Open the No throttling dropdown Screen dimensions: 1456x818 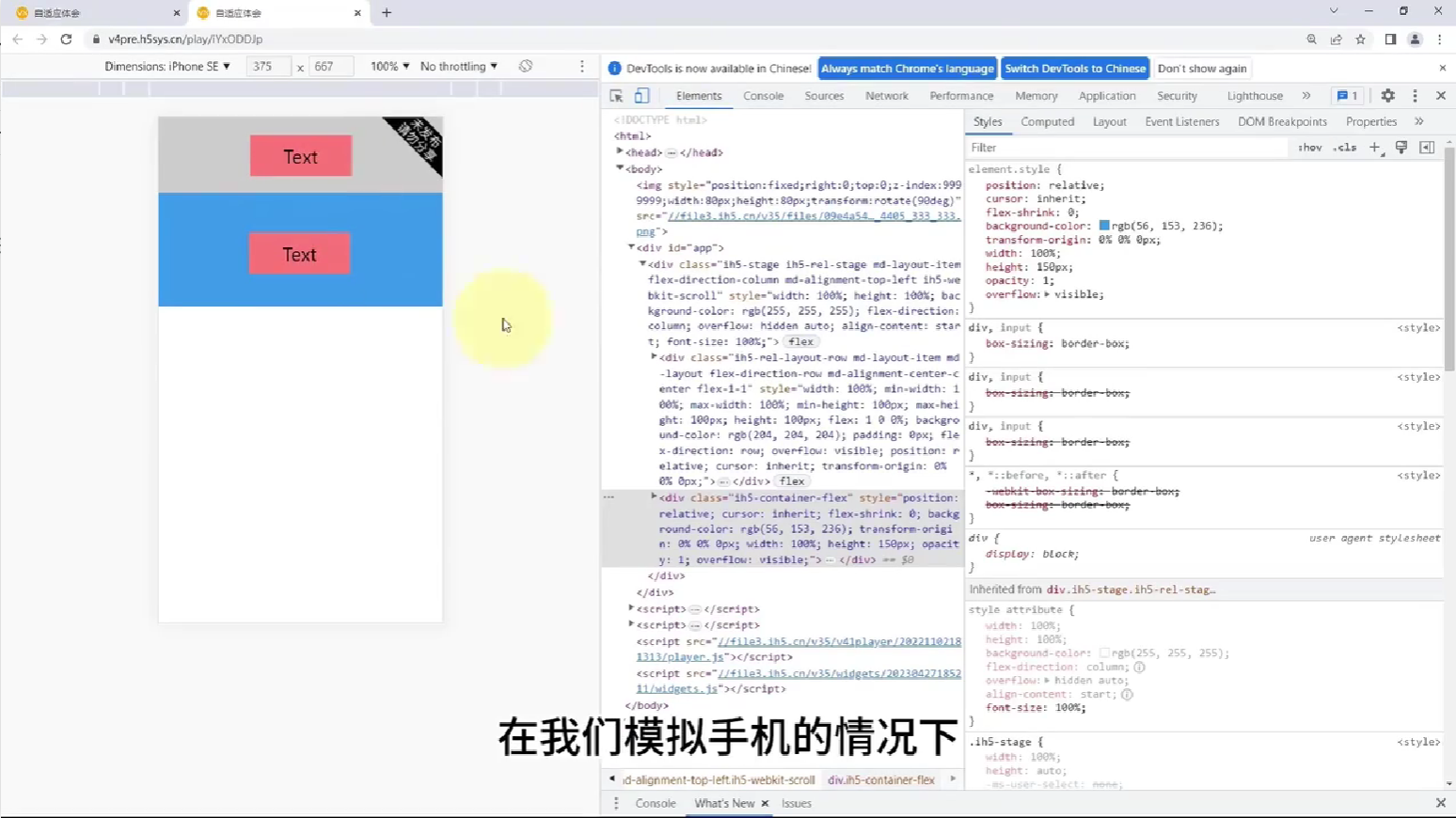pyautogui.click(x=459, y=67)
